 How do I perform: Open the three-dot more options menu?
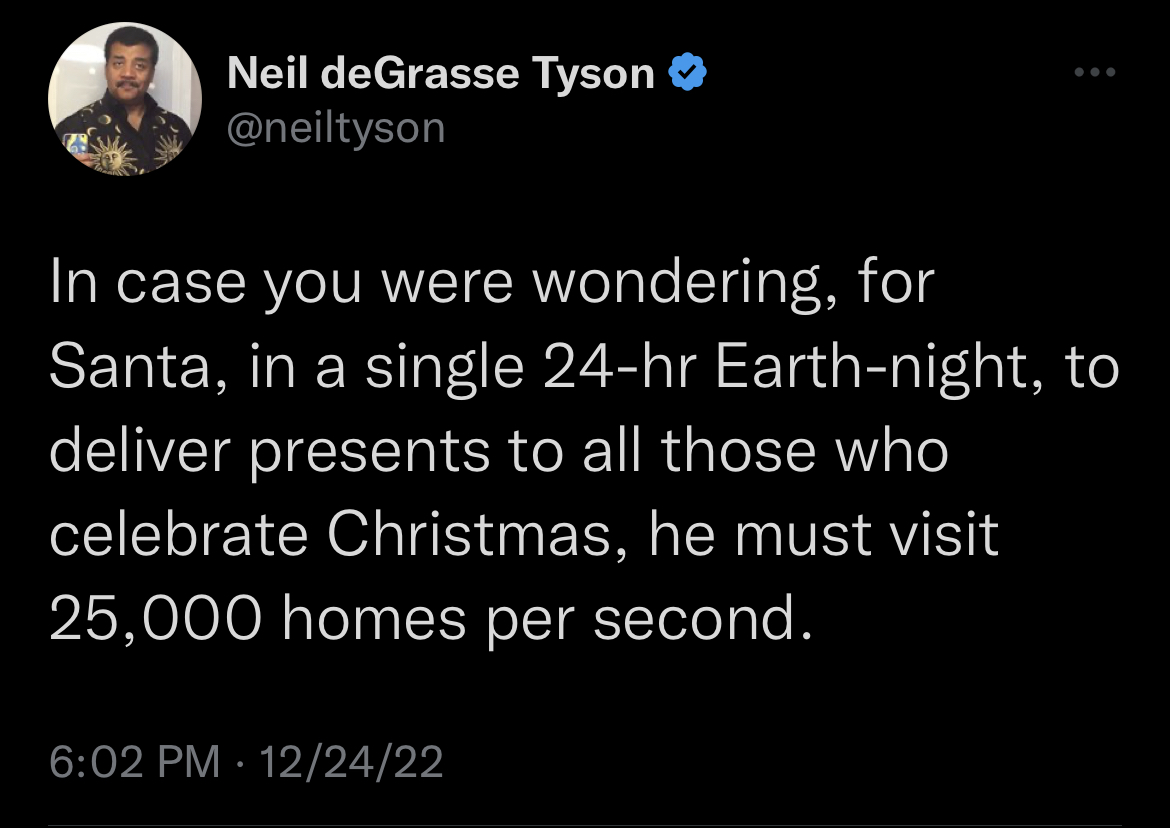(x=1094, y=73)
